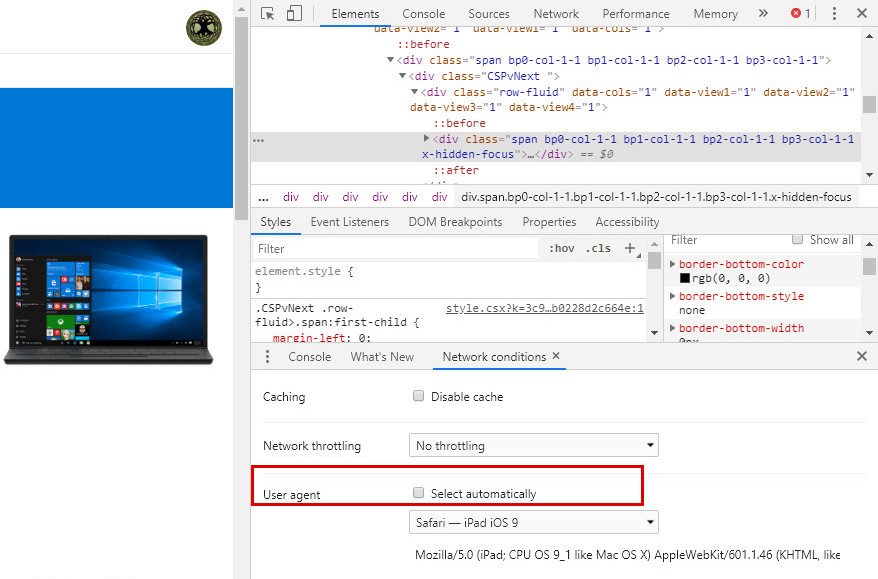
Task: Toggle the device toolbar icon
Action: coord(294,13)
